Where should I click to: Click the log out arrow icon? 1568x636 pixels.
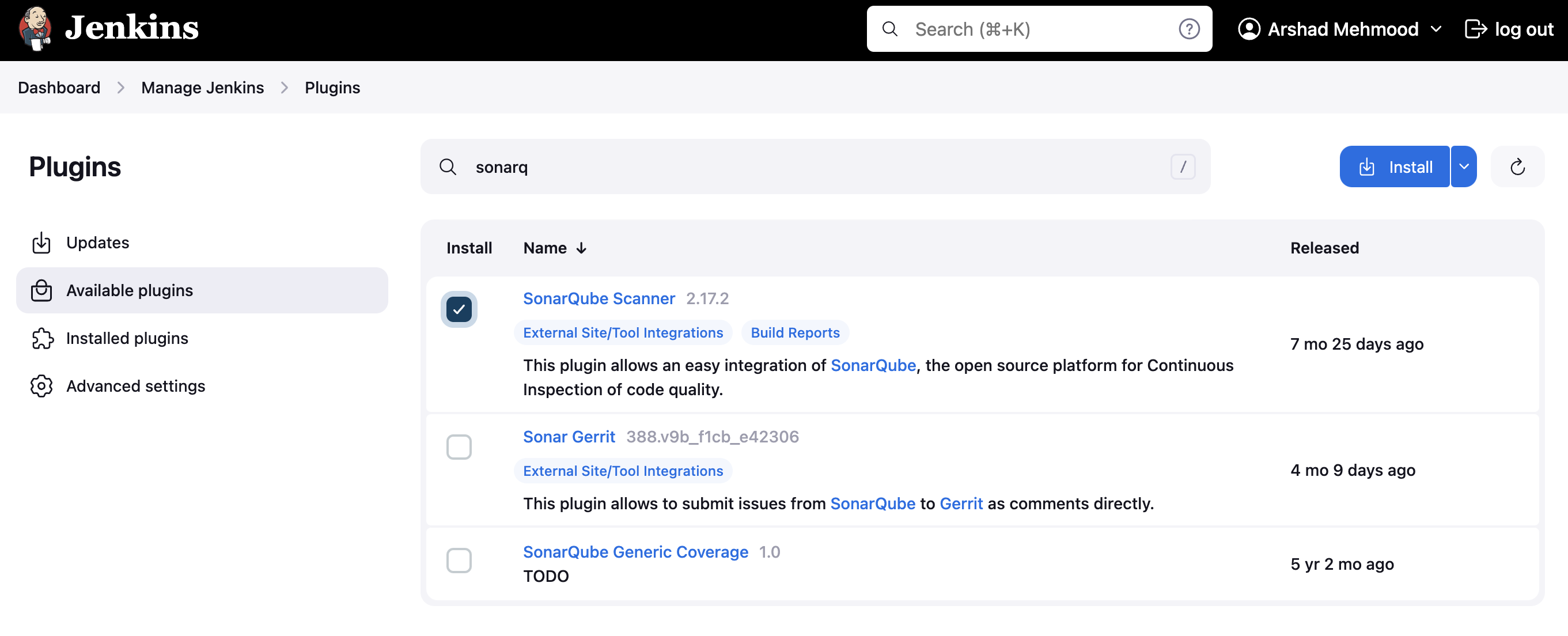[1475, 29]
